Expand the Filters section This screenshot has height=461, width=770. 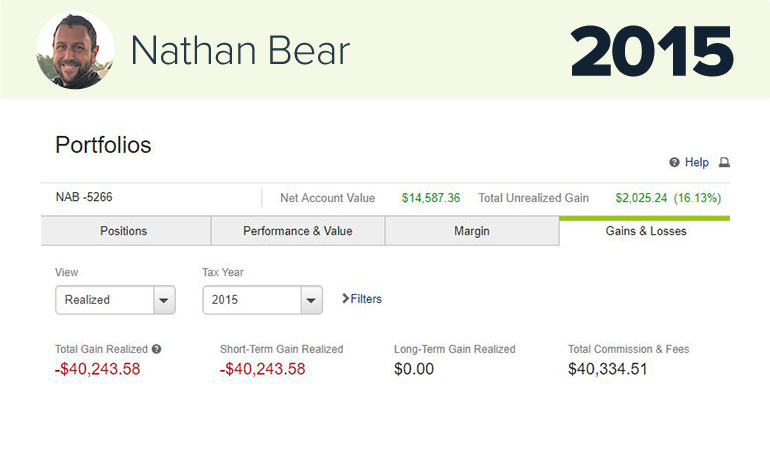[x=362, y=298]
